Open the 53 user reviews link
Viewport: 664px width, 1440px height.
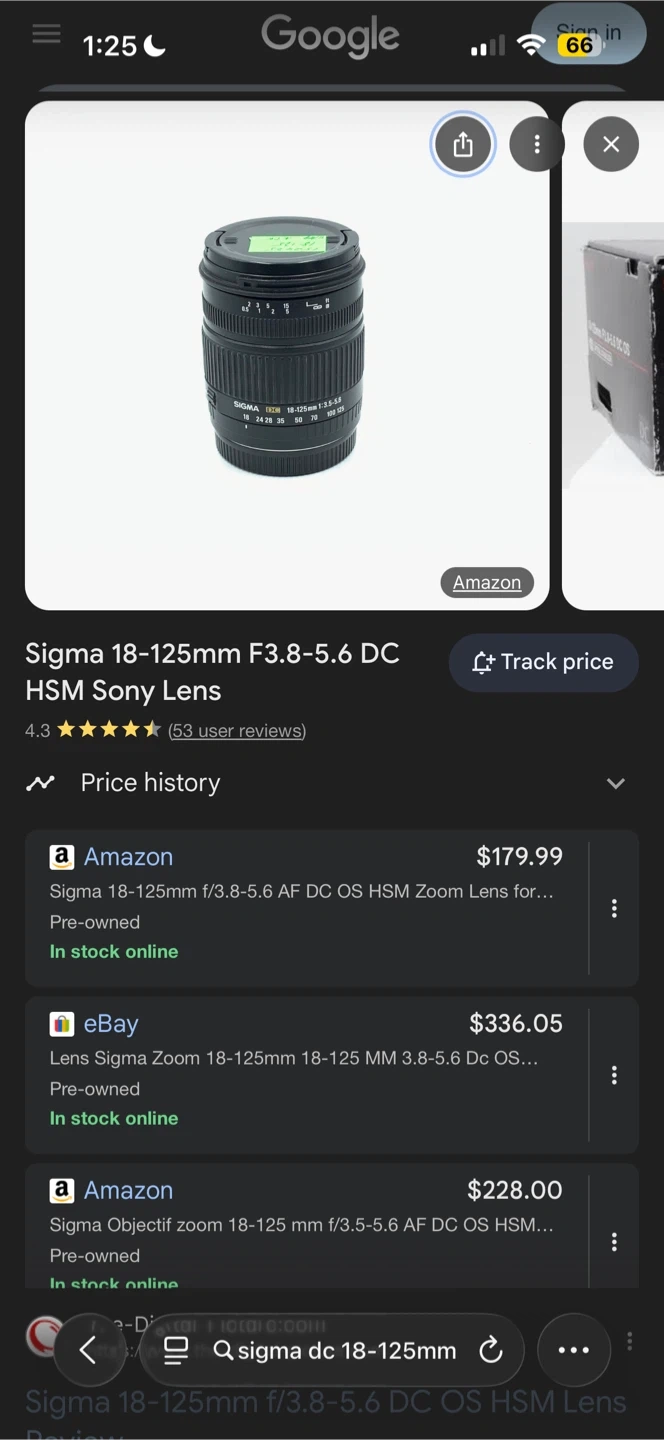[x=237, y=731]
